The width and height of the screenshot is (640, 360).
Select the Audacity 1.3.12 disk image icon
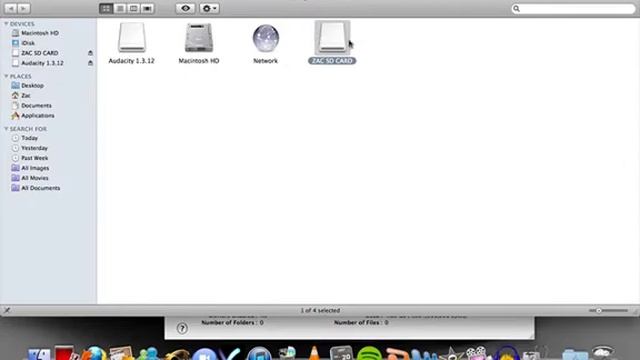[x=132, y=38]
